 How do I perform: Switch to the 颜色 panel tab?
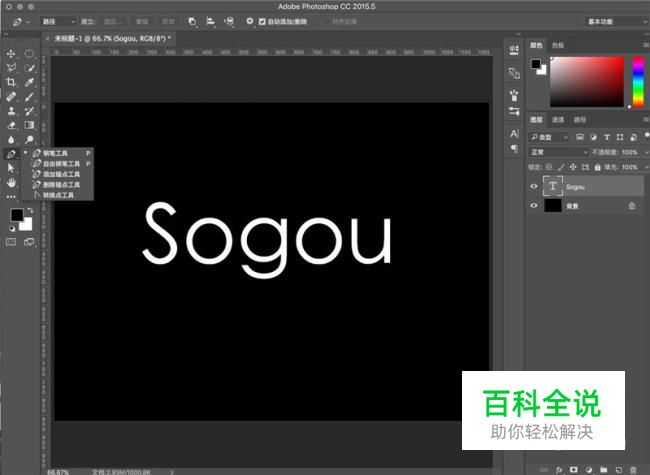(536, 45)
